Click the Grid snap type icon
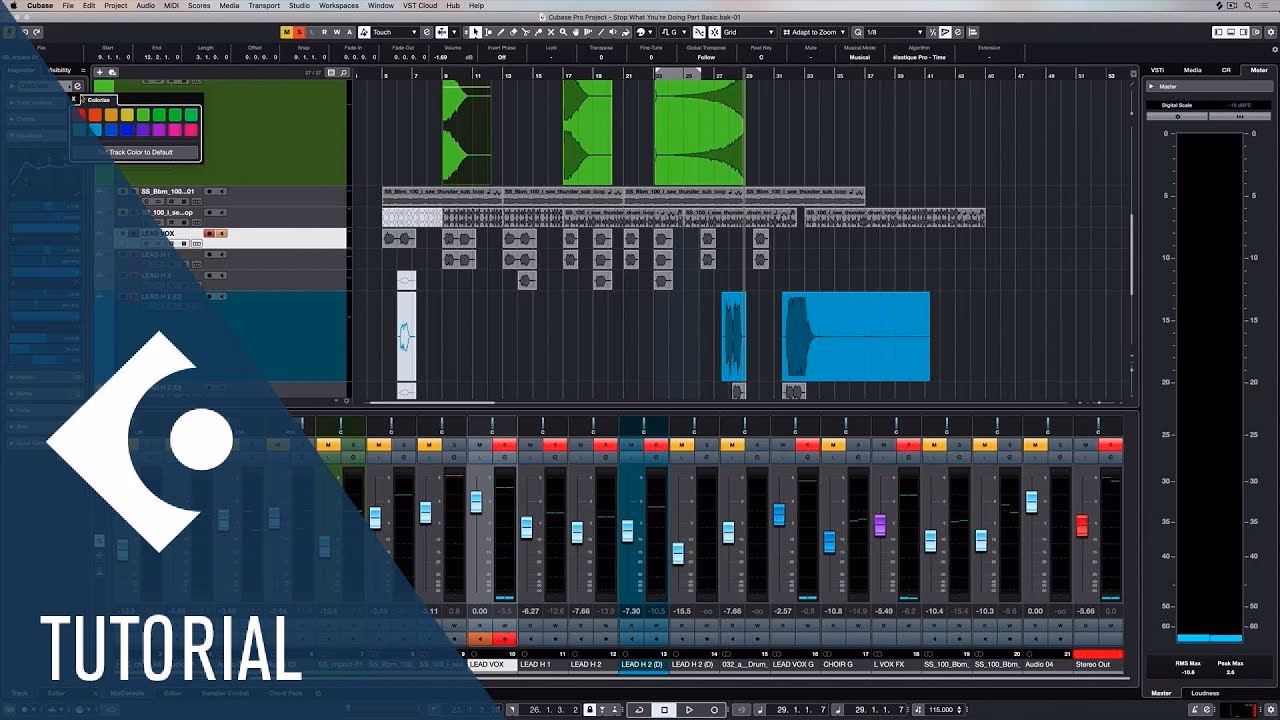 click(714, 32)
